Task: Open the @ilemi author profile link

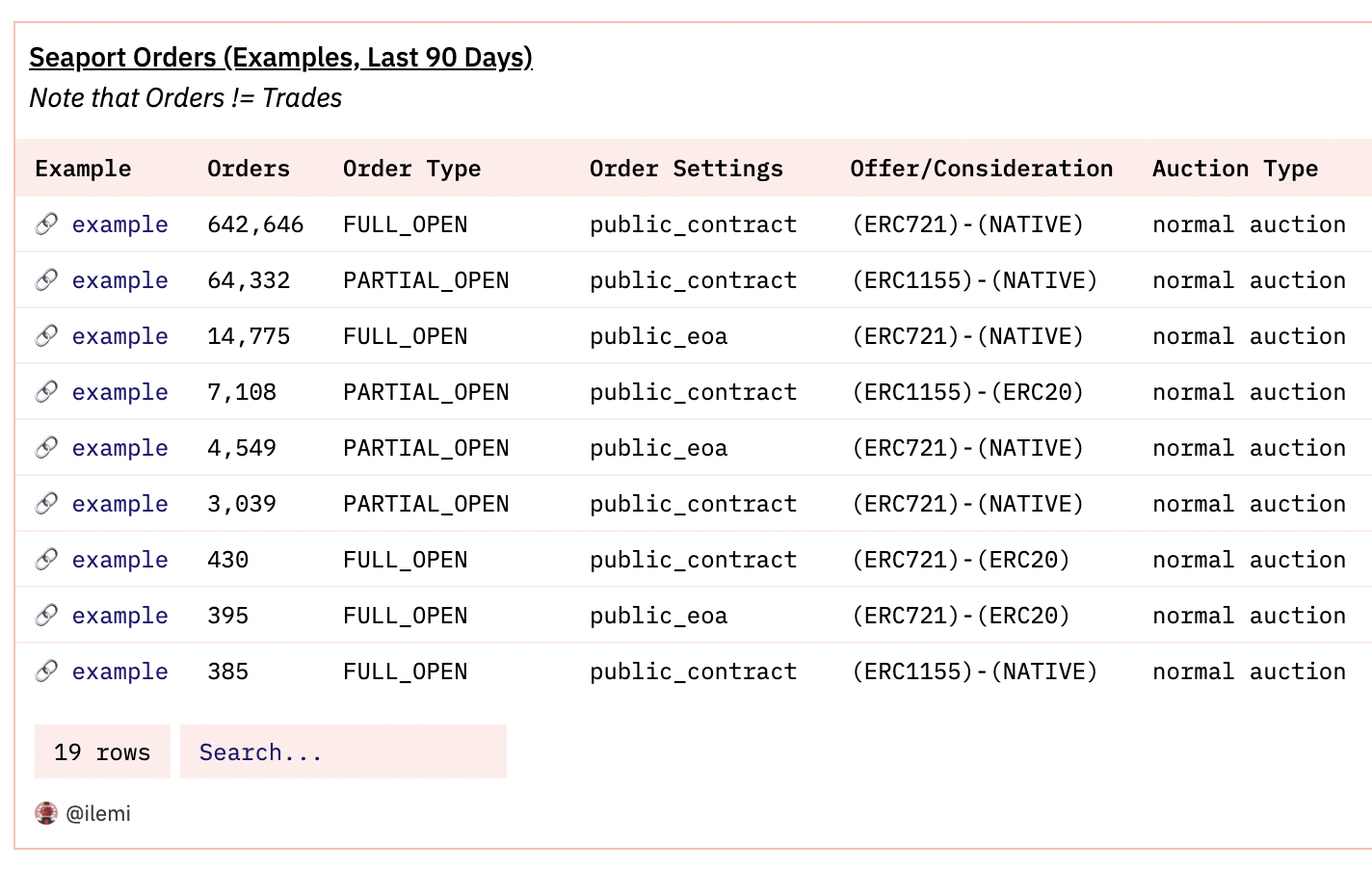Action: pos(98,813)
